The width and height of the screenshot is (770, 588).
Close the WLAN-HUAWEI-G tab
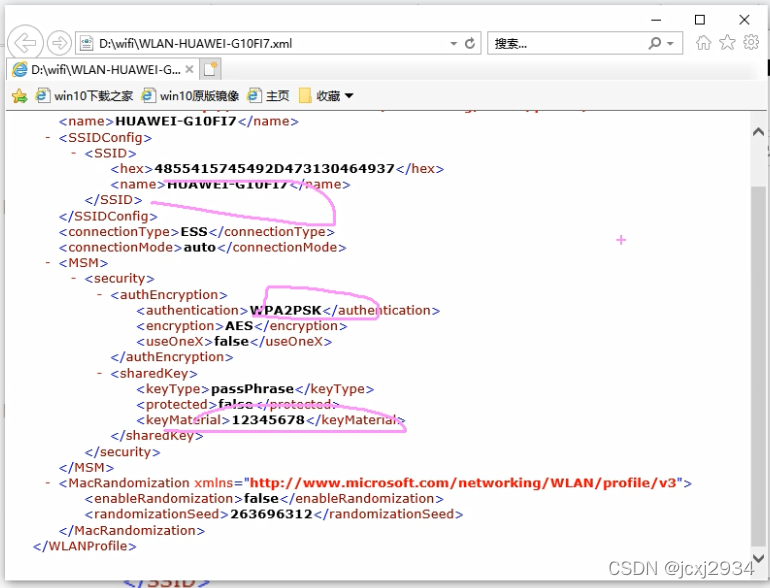[x=189, y=69]
